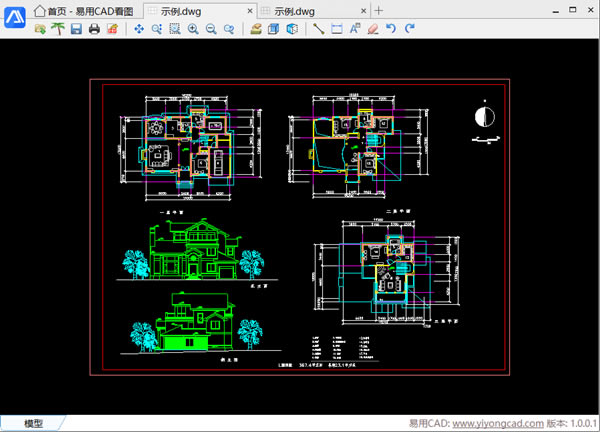Open the www.yiyongcad.com link

click(498, 424)
